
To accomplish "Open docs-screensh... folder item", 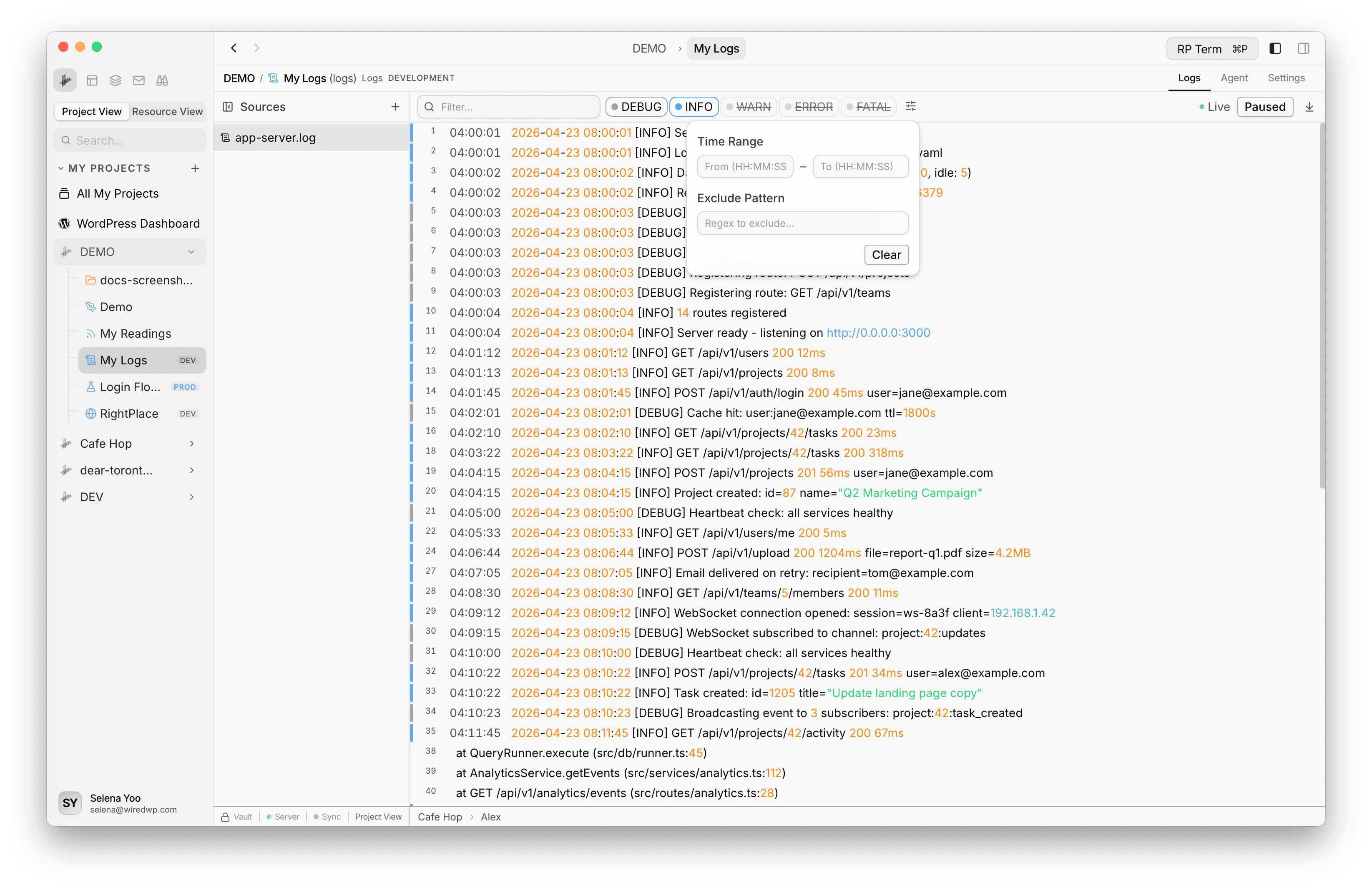I will pos(142,280).
